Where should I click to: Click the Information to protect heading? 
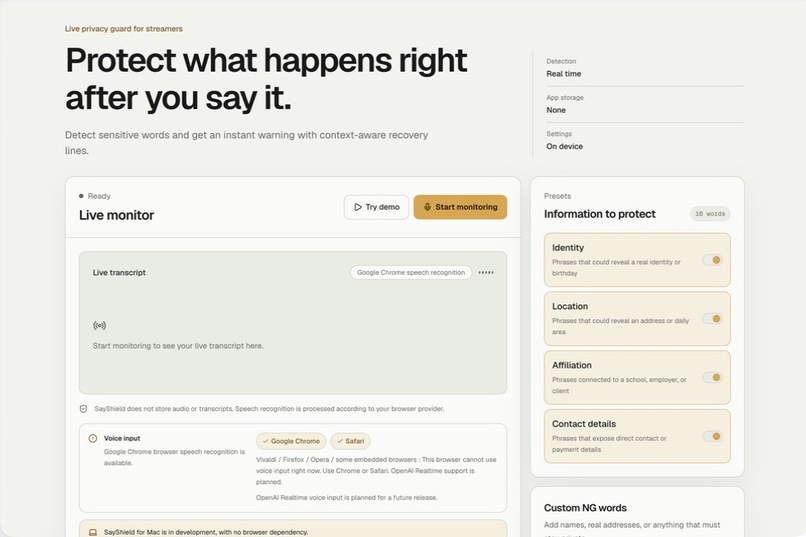pos(600,214)
